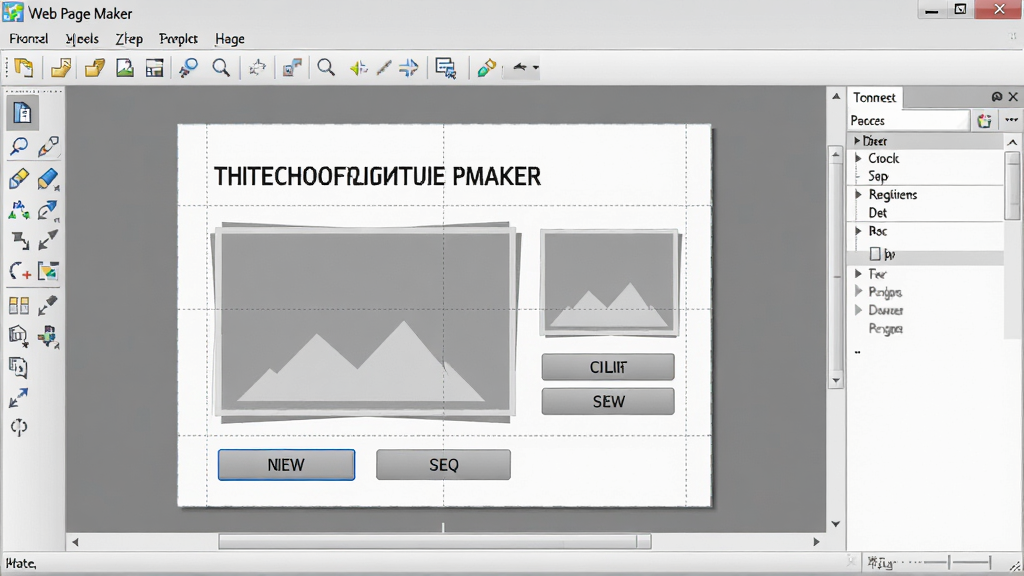Expand the Crock tree node

pos(859,158)
